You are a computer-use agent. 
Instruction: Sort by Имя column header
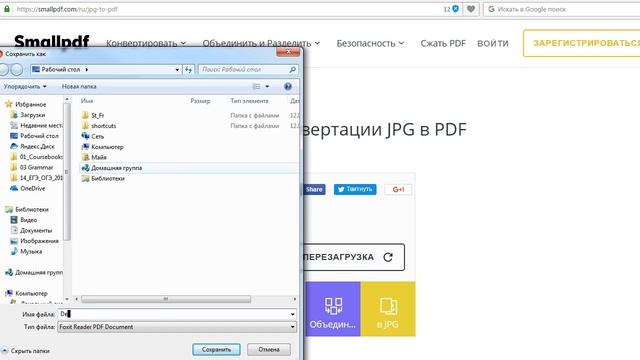point(87,101)
